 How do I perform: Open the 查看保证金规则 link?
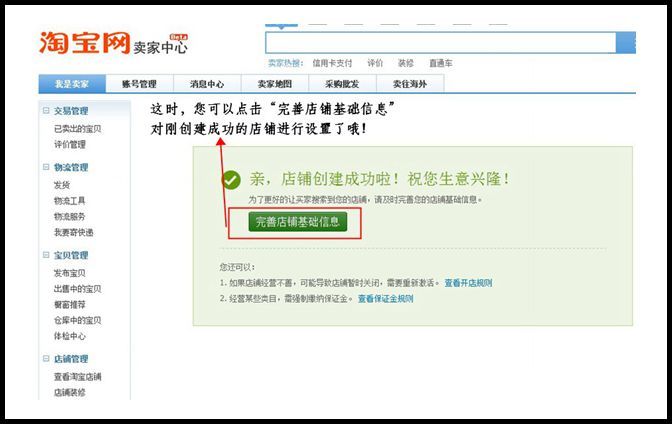point(385,298)
